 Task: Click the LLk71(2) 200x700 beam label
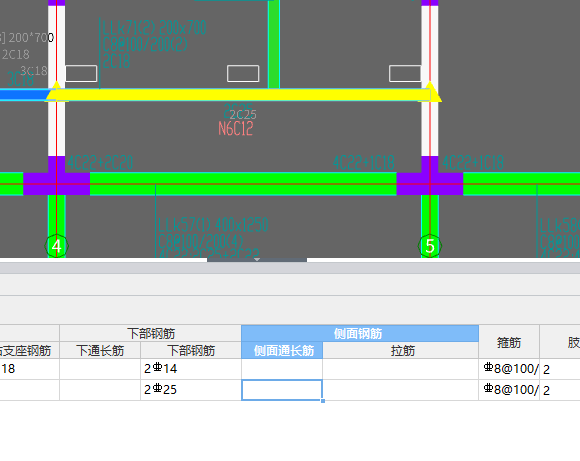coord(154,28)
